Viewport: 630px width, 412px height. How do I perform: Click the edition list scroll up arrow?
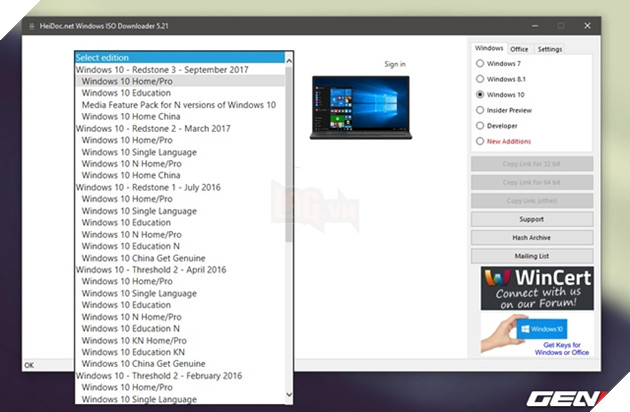[289, 61]
